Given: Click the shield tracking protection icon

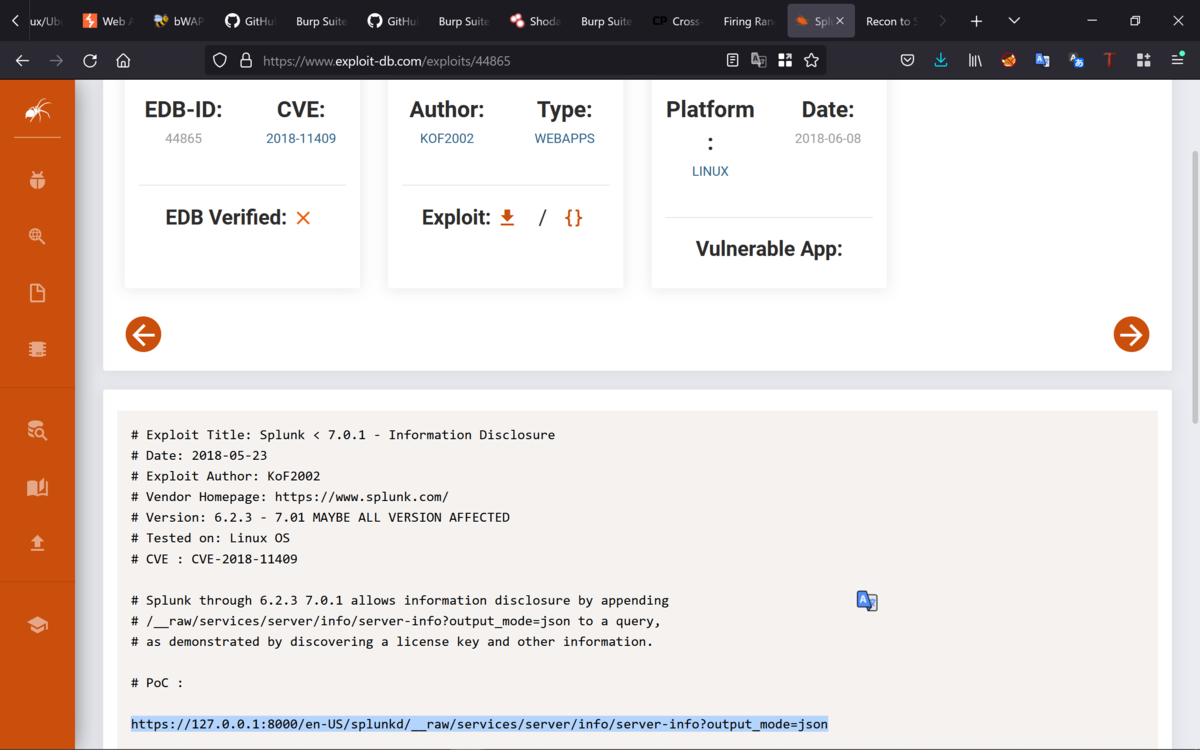Looking at the screenshot, I should click(x=220, y=61).
